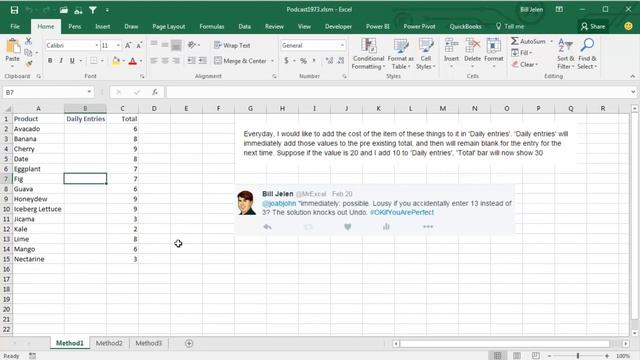
Task: Click the Bill Jelen account name
Action: 531,10
